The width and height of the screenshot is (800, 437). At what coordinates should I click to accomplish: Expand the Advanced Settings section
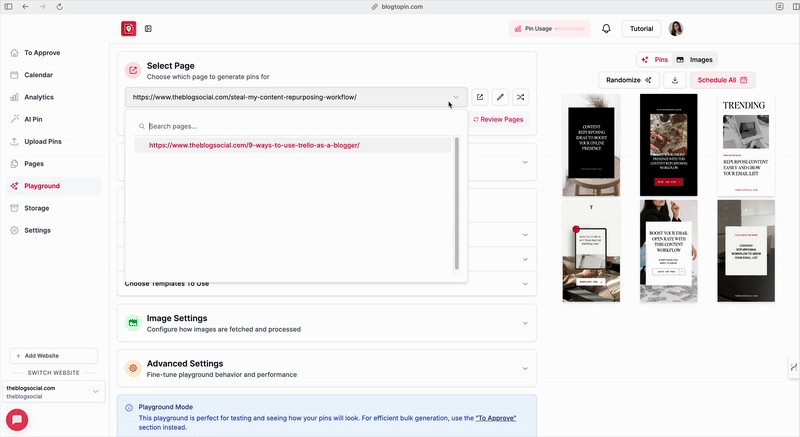pyautogui.click(x=525, y=368)
